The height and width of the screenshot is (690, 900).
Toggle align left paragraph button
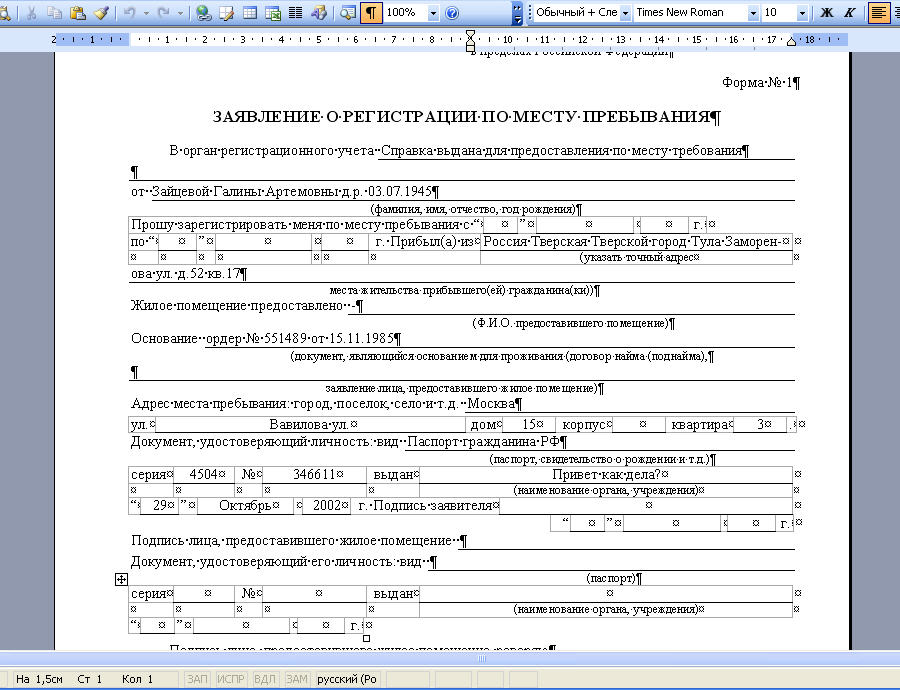point(879,13)
